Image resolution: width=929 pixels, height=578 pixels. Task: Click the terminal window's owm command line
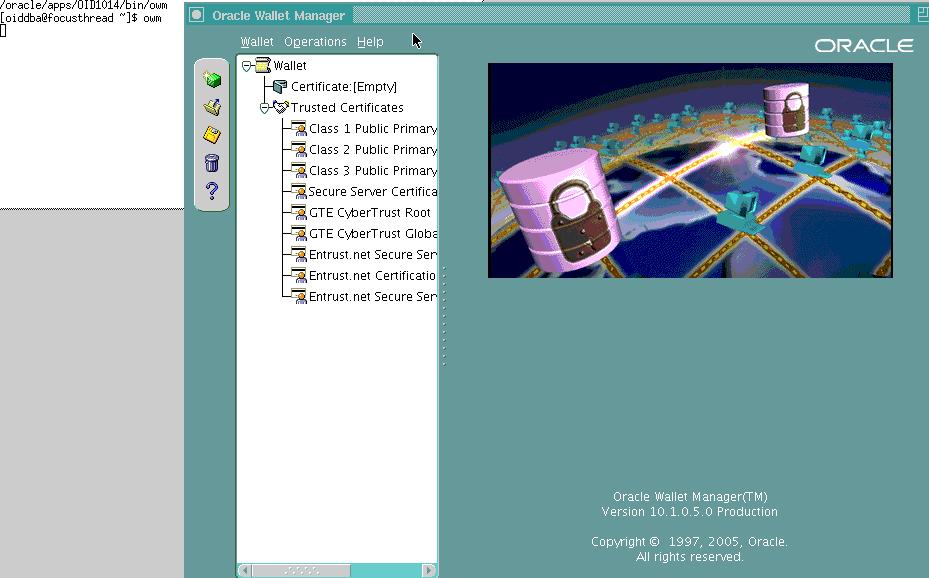point(81,18)
